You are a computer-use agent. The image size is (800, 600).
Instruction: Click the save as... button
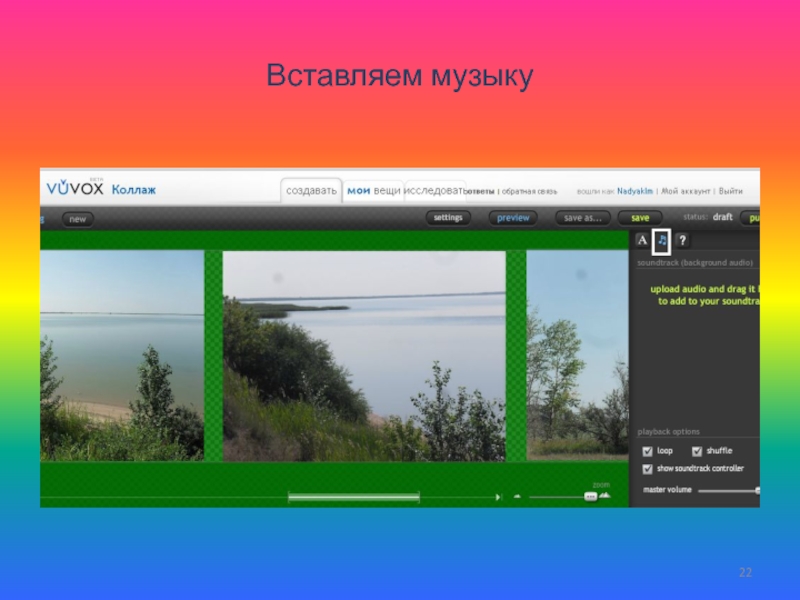583,218
